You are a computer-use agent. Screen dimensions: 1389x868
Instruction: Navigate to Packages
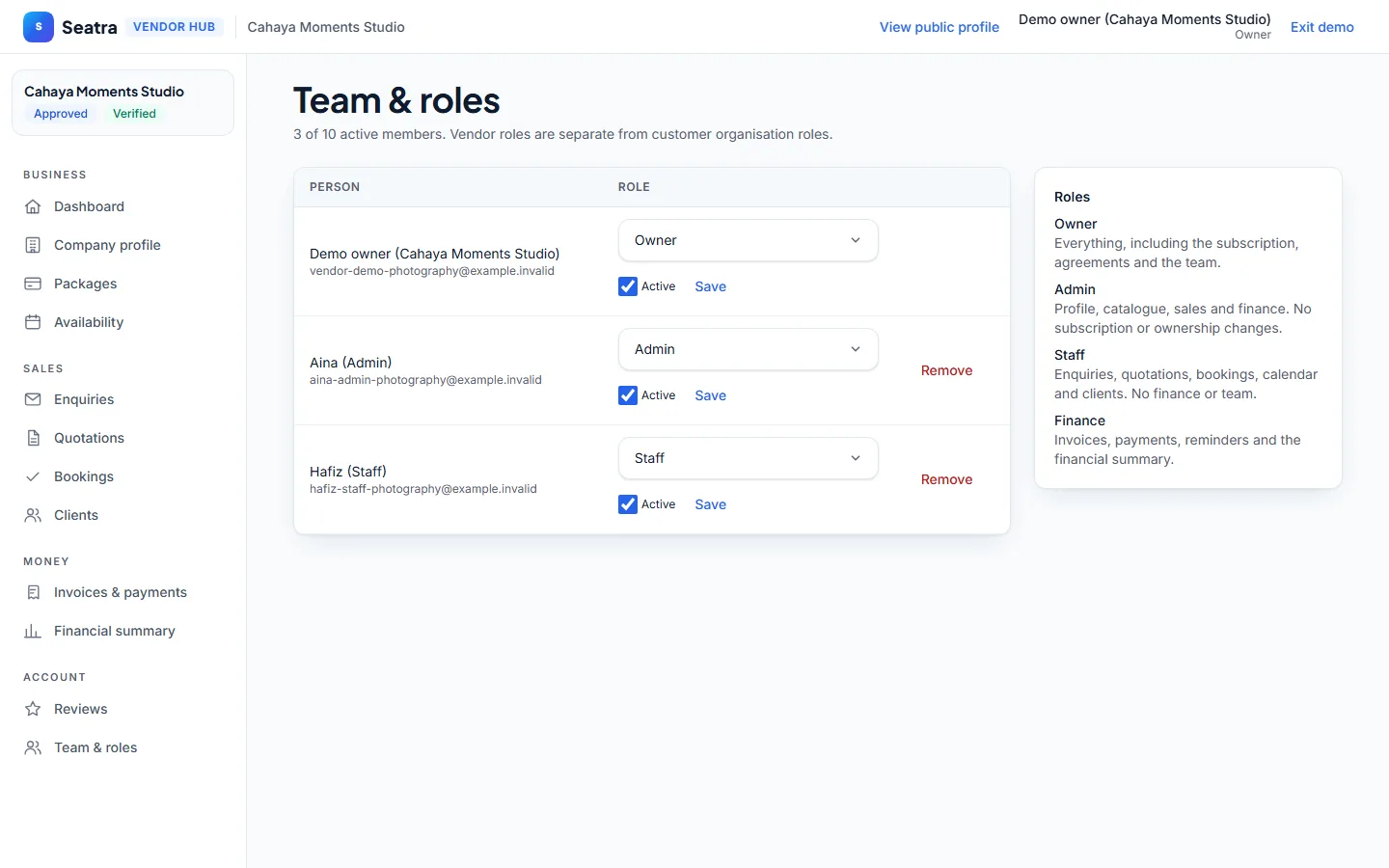click(123, 284)
